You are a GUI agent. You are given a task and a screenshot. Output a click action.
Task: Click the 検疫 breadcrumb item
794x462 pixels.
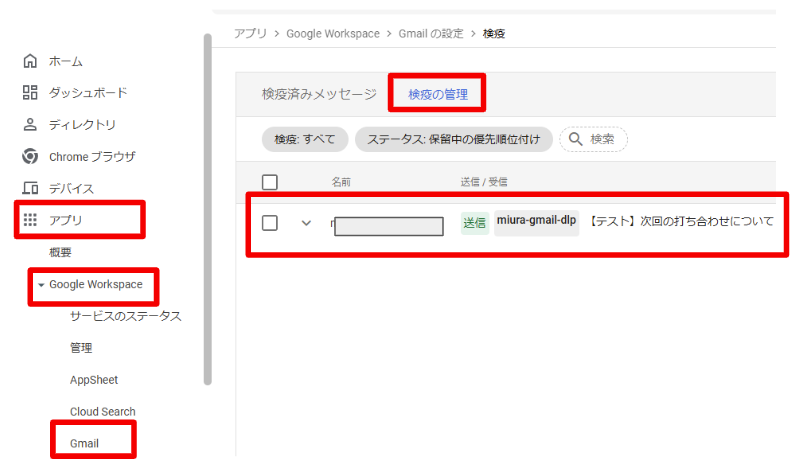494,33
